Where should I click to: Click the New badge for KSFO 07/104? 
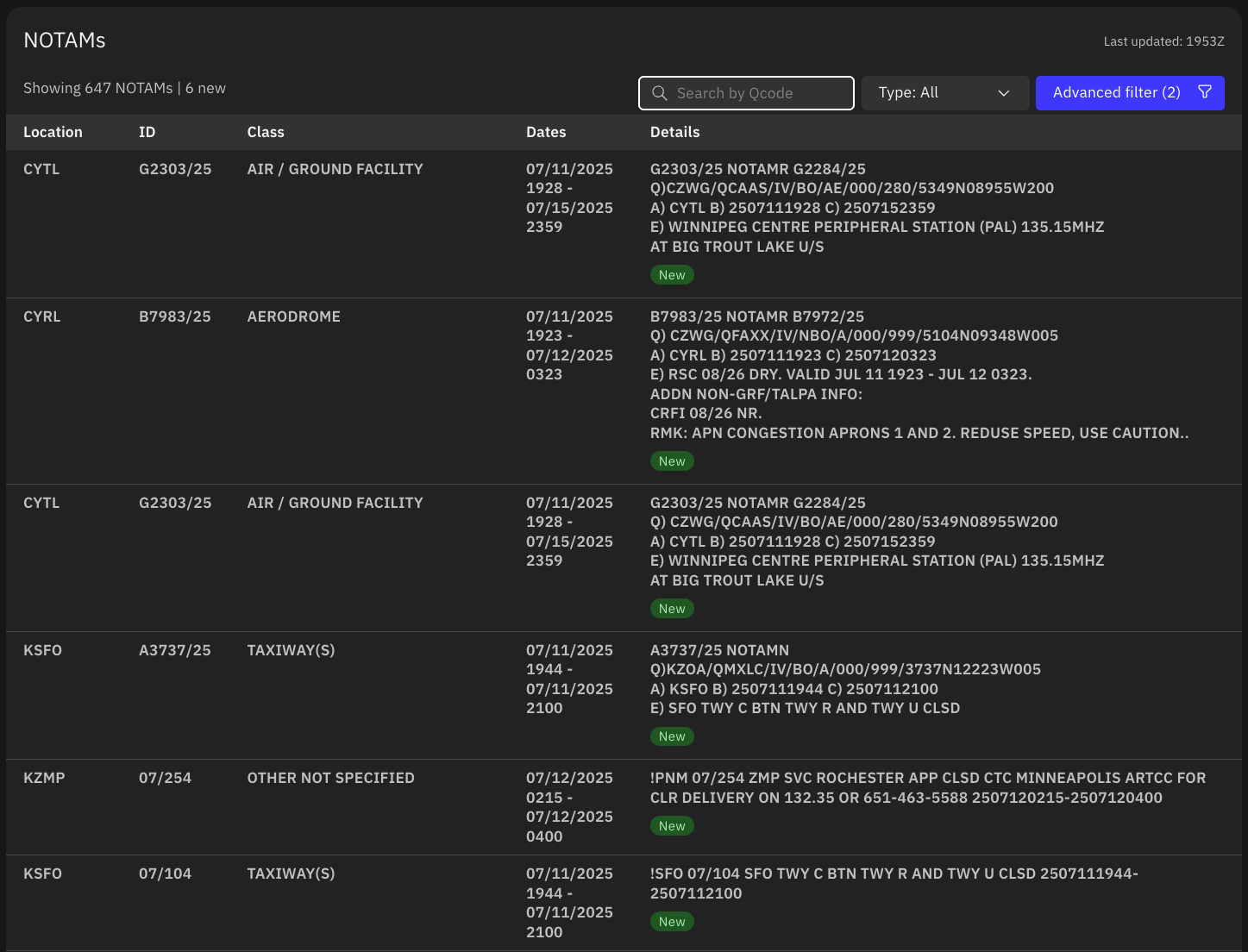672,922
